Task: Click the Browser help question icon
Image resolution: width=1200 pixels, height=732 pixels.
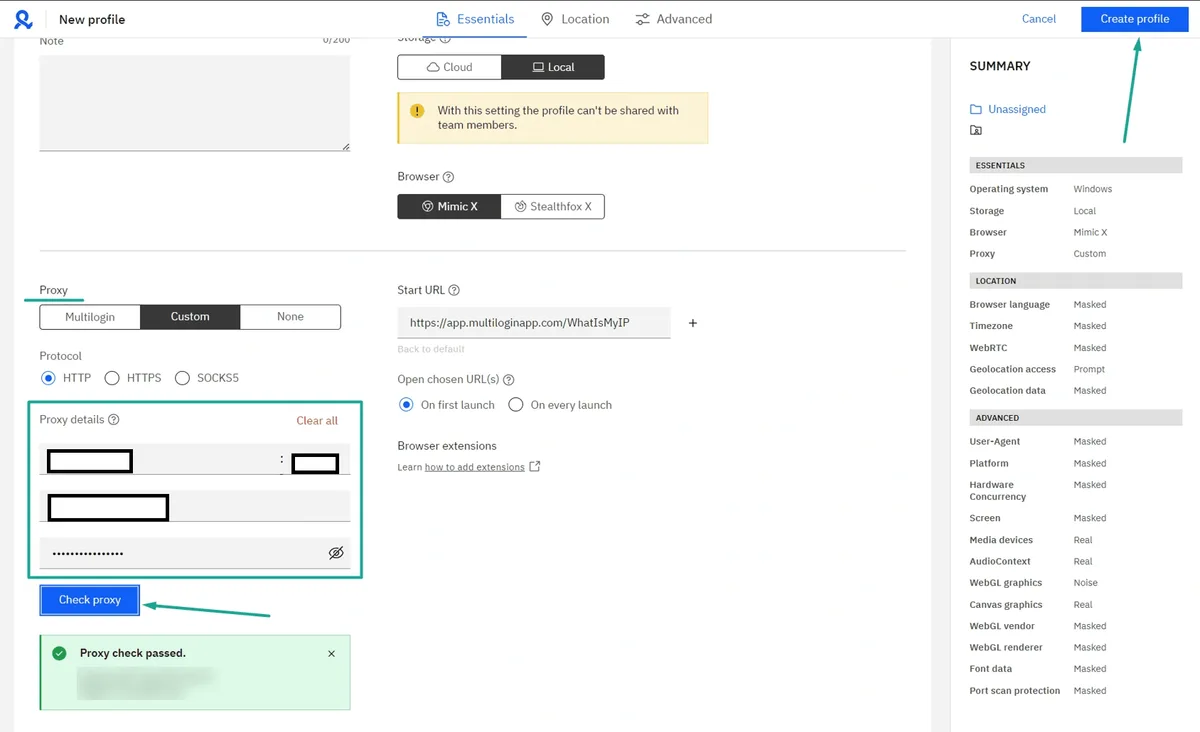Action: (448, 177)
